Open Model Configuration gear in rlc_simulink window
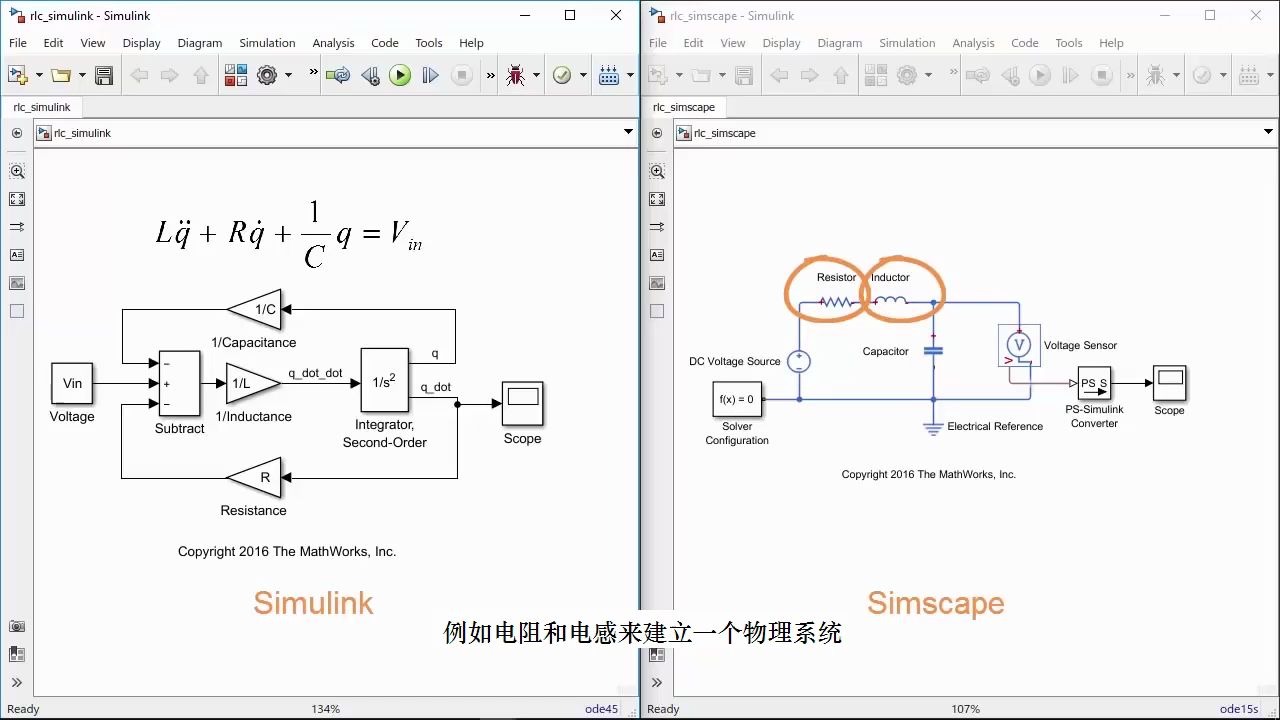This screenshot has width=1280, height=720. [267, 75]
